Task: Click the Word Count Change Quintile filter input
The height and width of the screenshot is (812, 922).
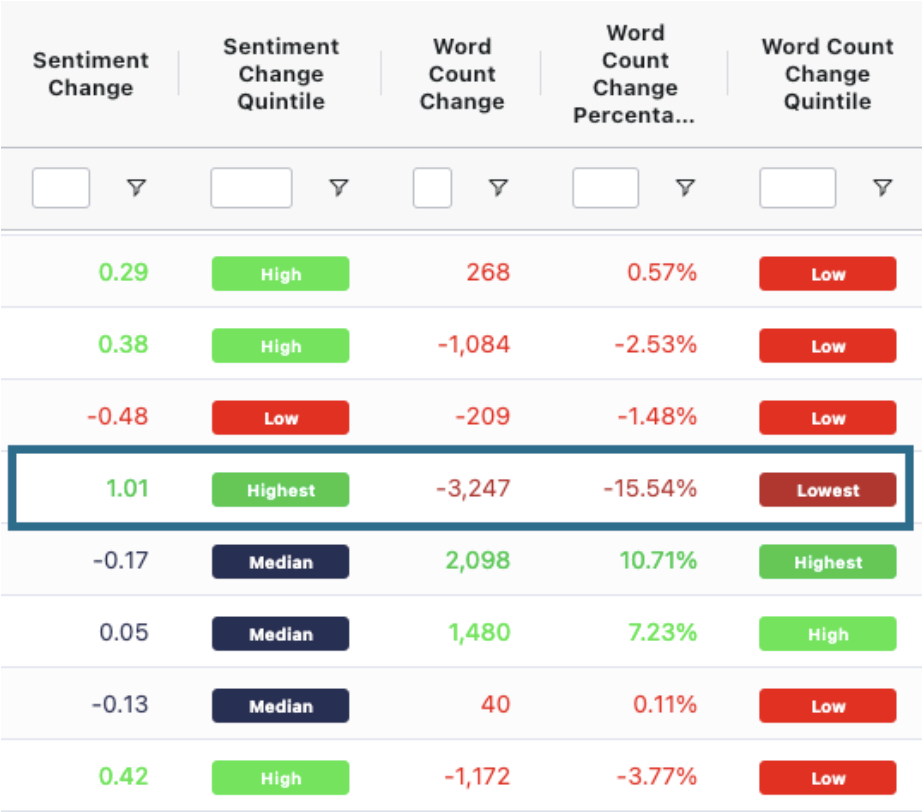Action: coord(797,187)
